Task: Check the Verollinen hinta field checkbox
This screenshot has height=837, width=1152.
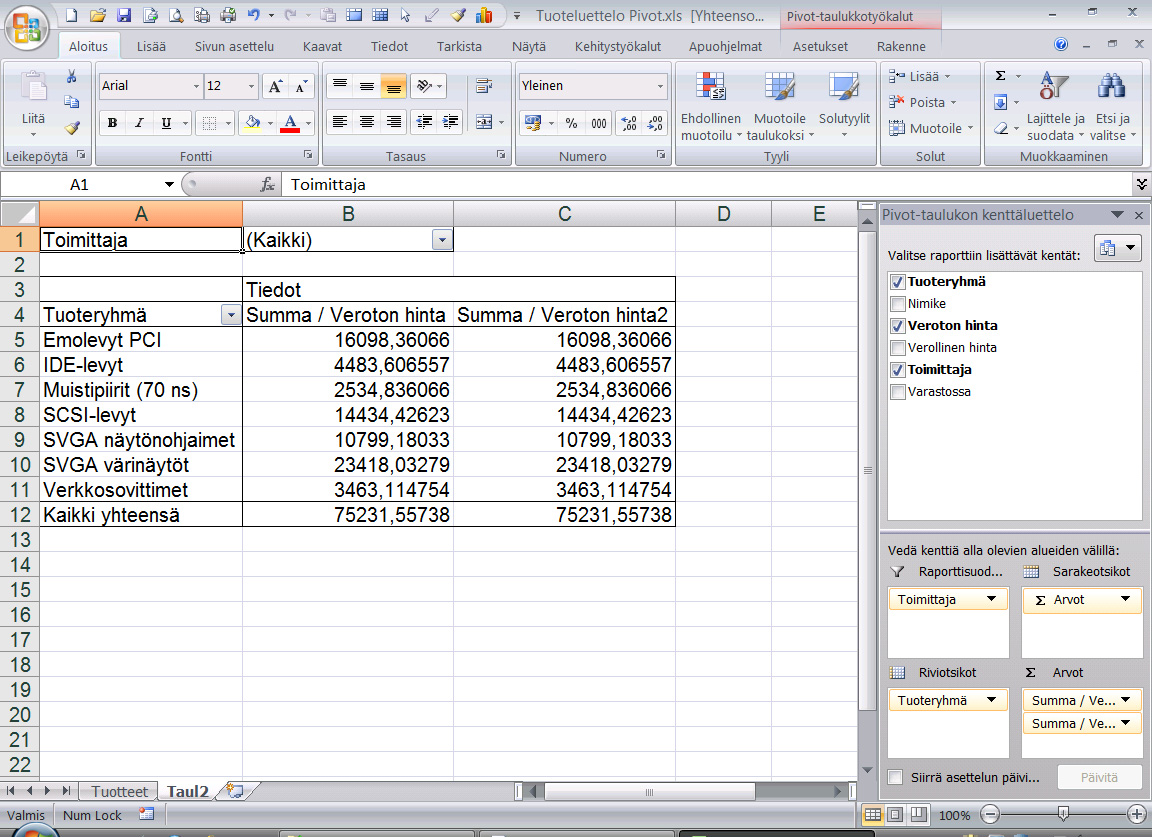Action: [897, 348]
